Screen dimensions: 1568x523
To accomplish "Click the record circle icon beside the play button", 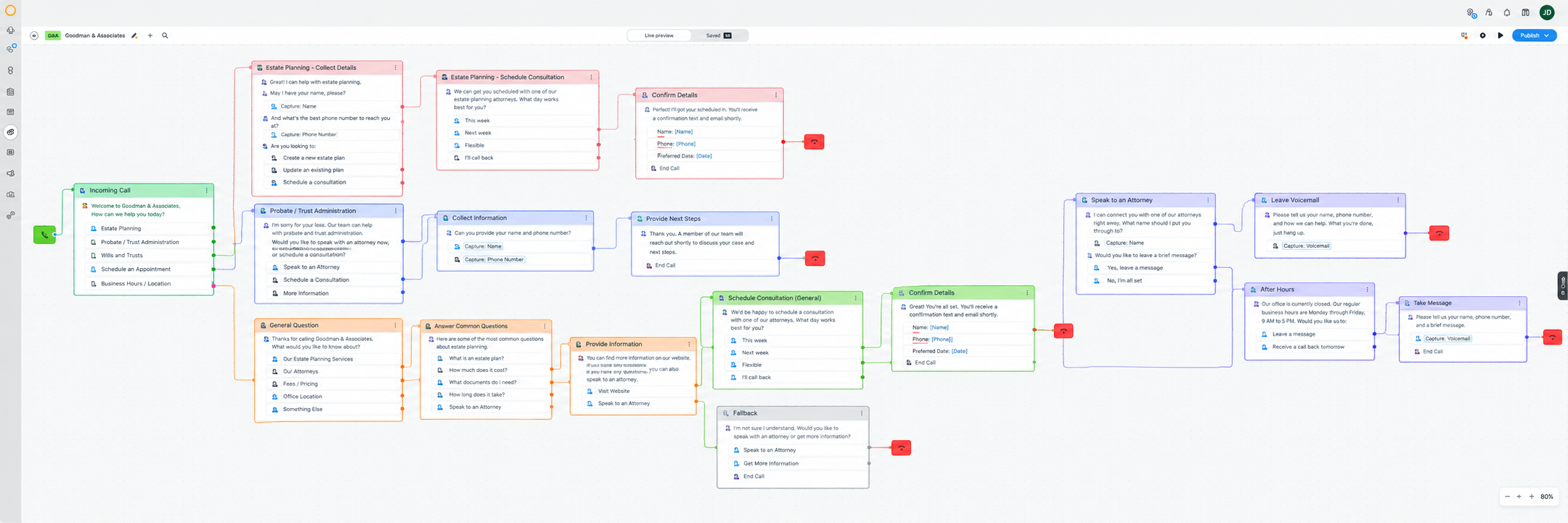I will coord(1482,35).
